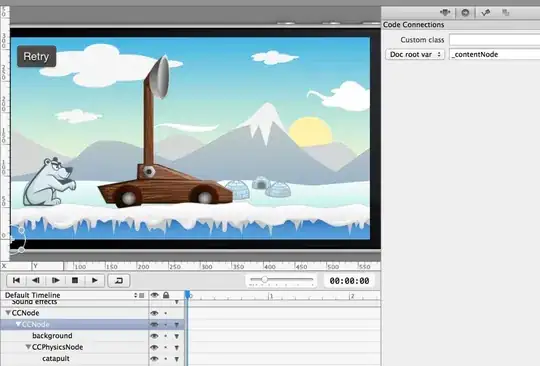Collapse the CCPhysicsNode tree row
This screenshot has width=540, height=366.
[x=28, y=347]
